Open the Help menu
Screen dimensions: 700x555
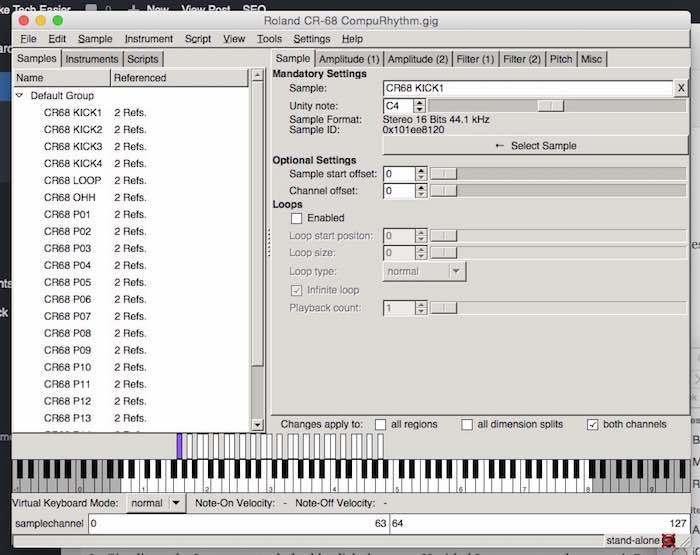pyautogui.click(x=352, y=39)
